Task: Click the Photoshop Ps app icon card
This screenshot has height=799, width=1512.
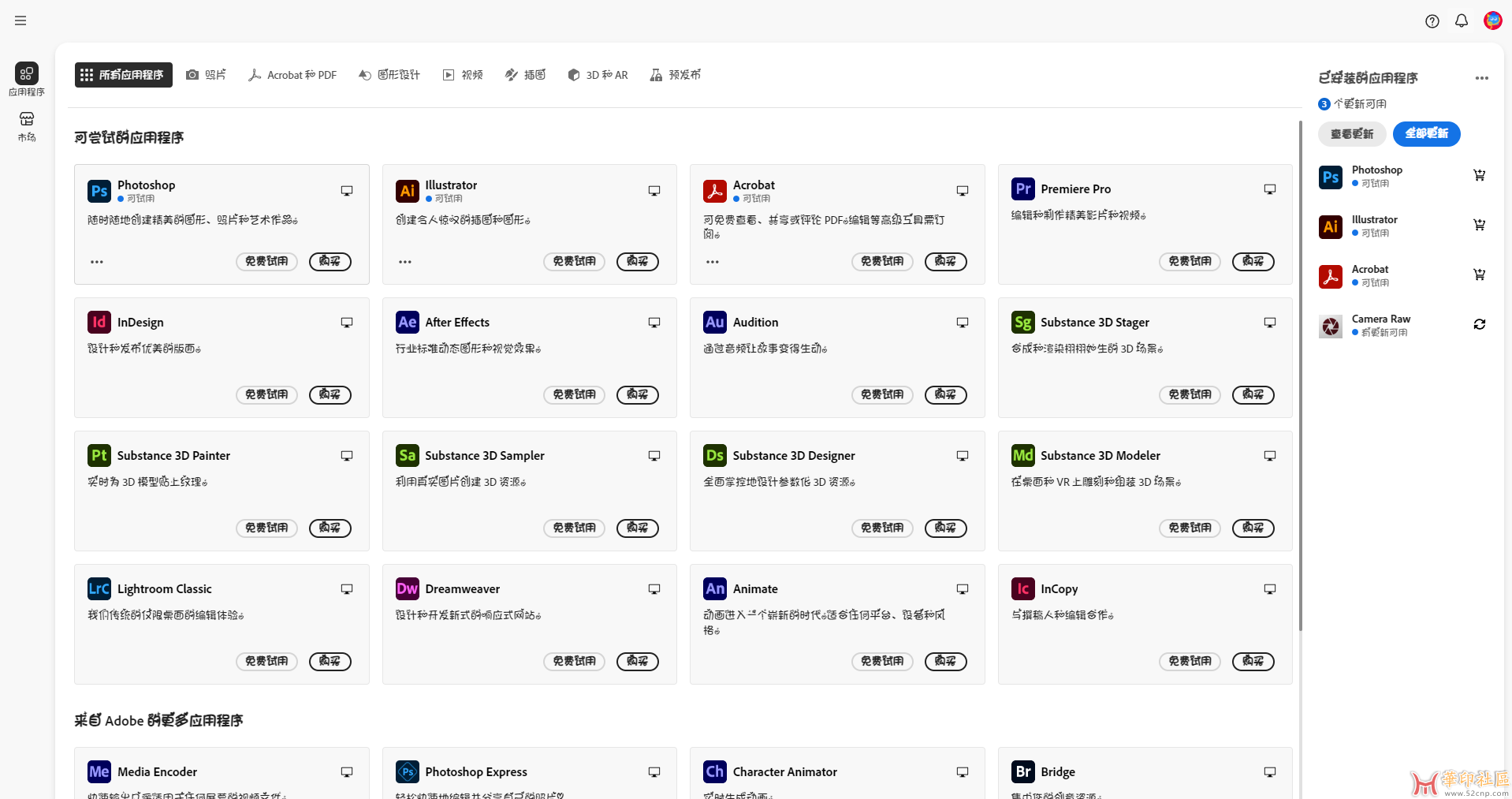Action: click(x=99, y=191)
